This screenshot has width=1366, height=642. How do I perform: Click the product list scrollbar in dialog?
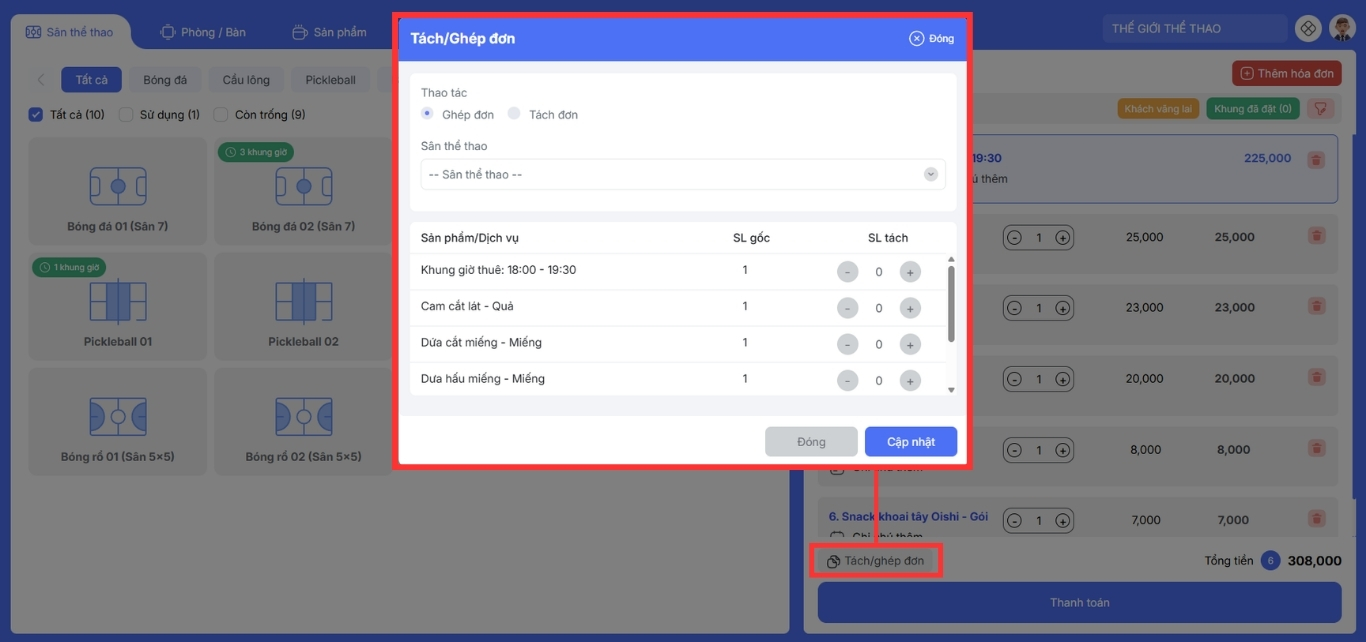tap(951, 305)
